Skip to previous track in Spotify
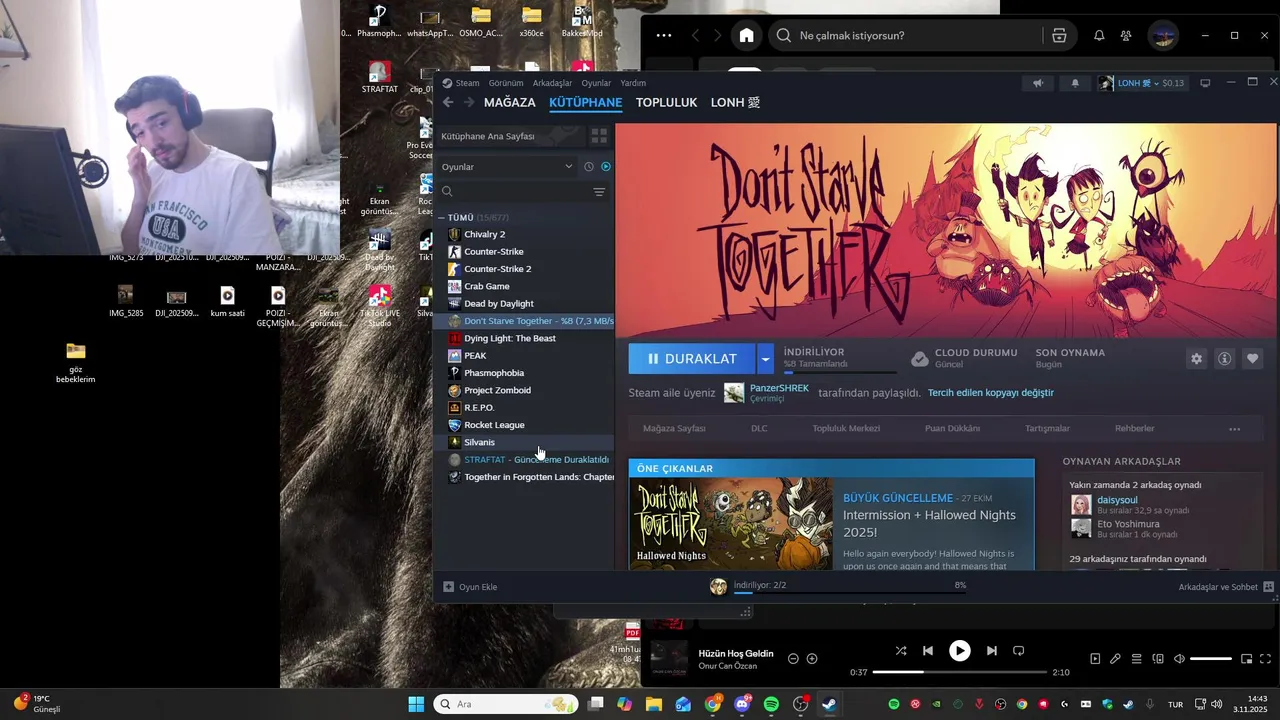 pos(928,651)
